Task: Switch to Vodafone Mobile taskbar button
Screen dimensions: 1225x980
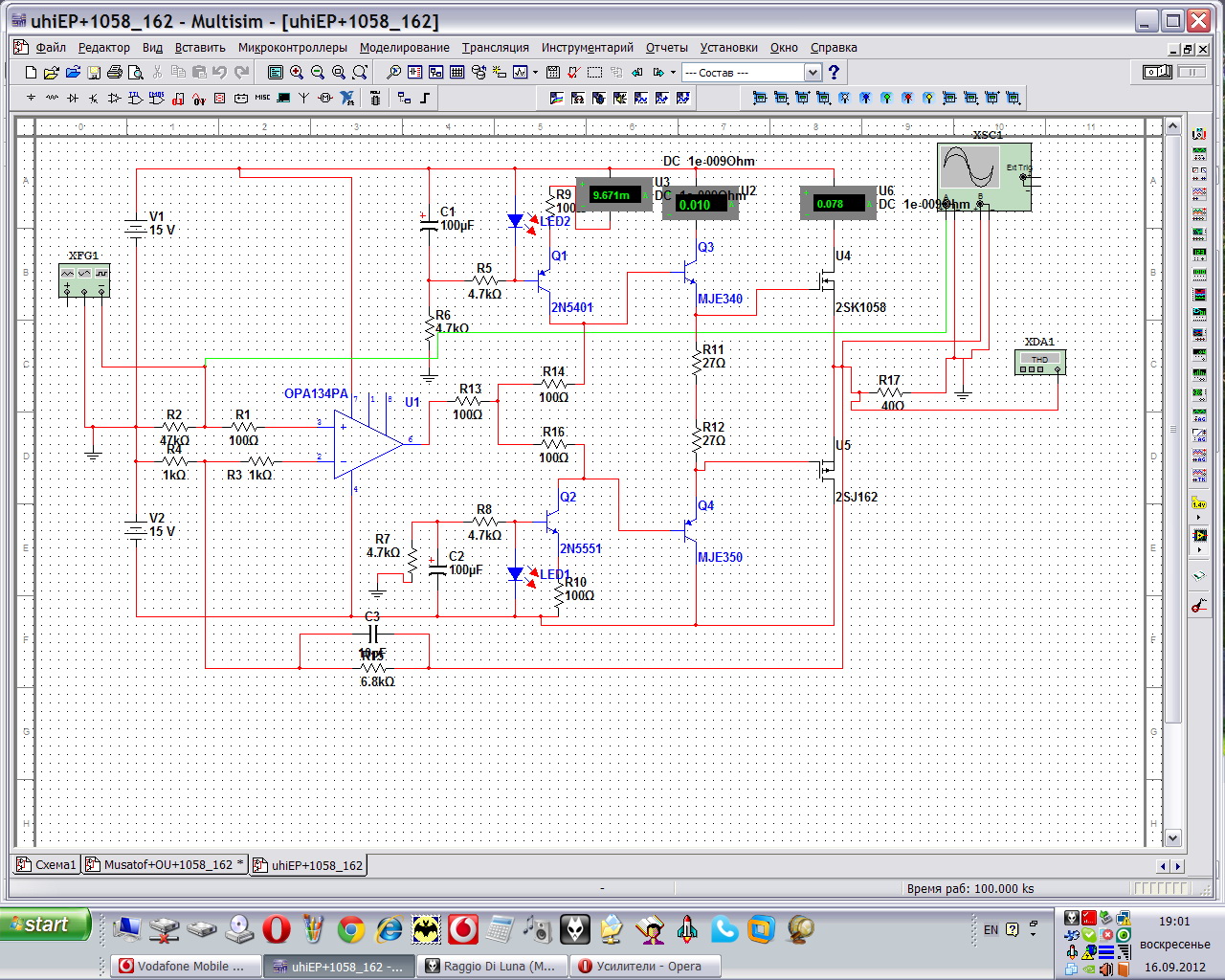Action: (x=187, y=967)
